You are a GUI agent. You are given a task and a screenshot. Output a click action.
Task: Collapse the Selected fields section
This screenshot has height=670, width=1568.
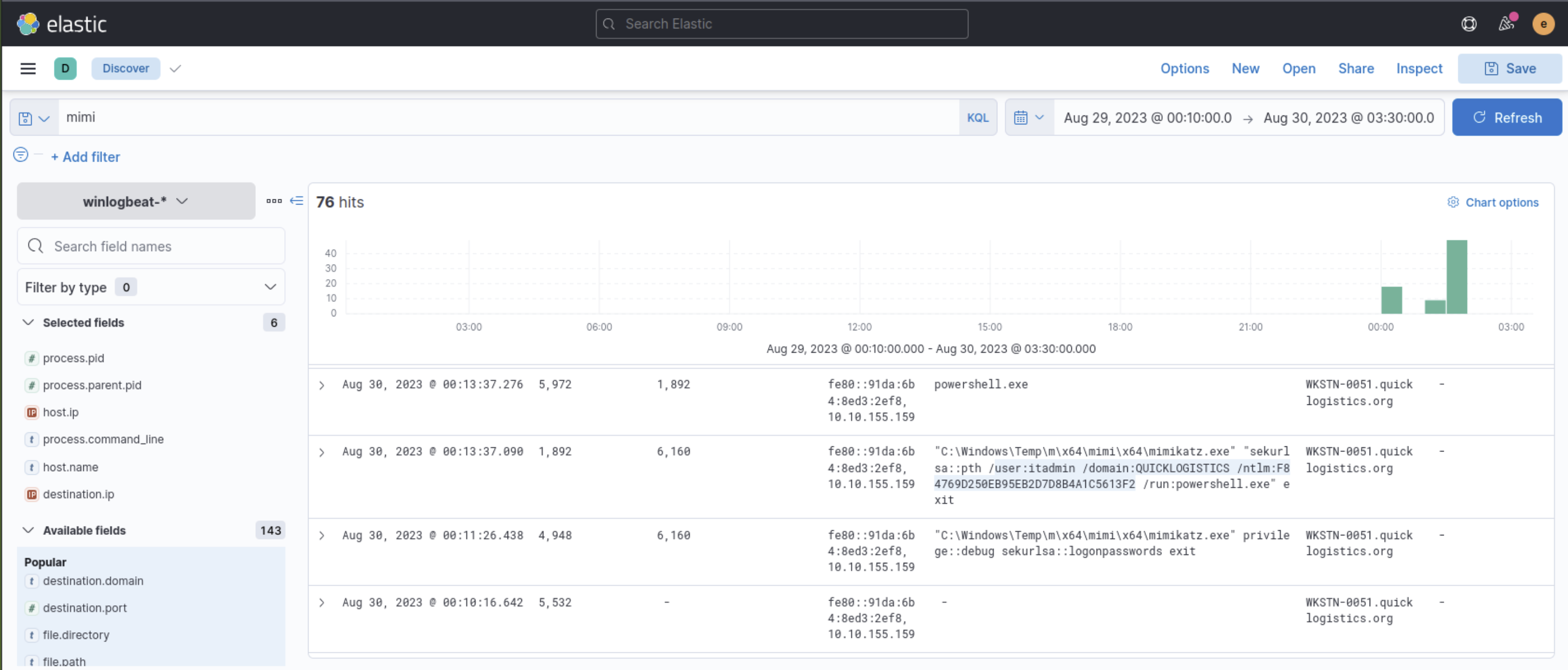pos(28,323)
